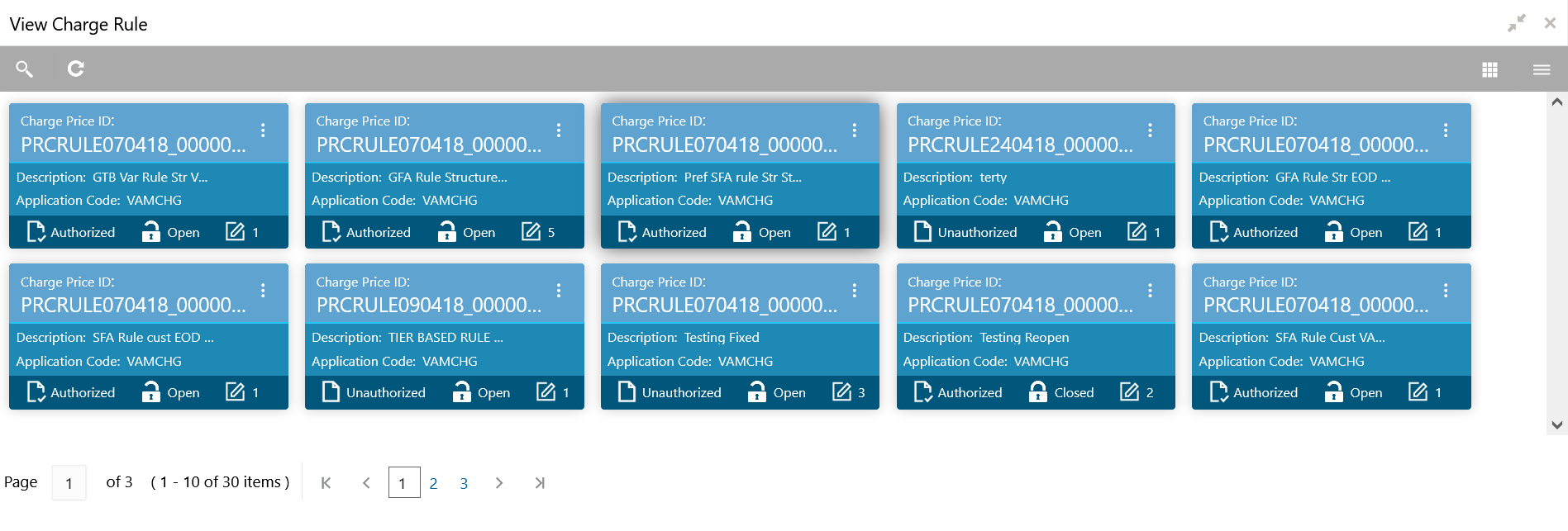Click edit count icon showing 5 modifications
Viewport: 1568px width, 531px height.
[531, 232]
